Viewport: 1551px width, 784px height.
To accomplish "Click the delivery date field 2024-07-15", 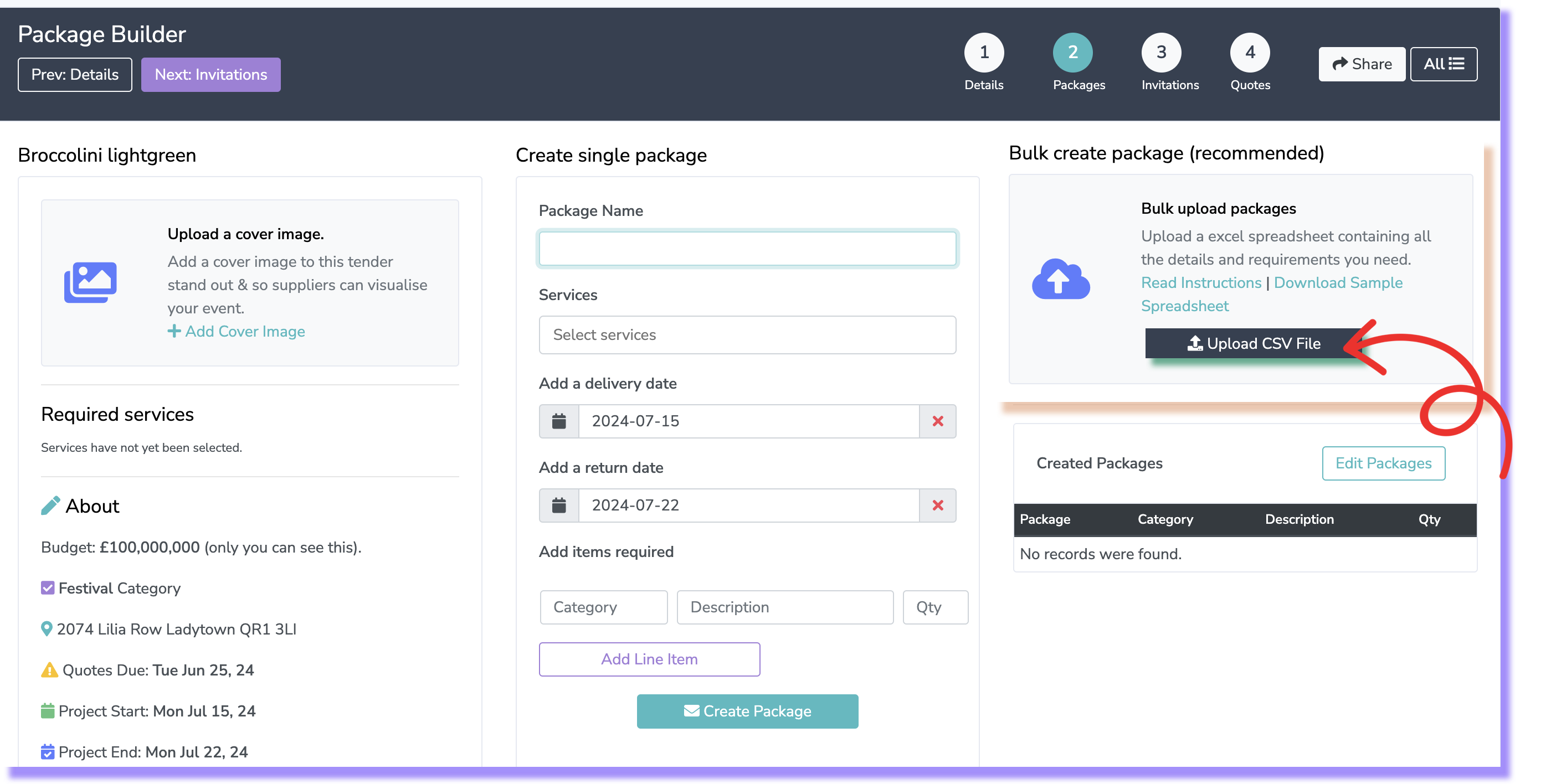I will coord(748,421).
